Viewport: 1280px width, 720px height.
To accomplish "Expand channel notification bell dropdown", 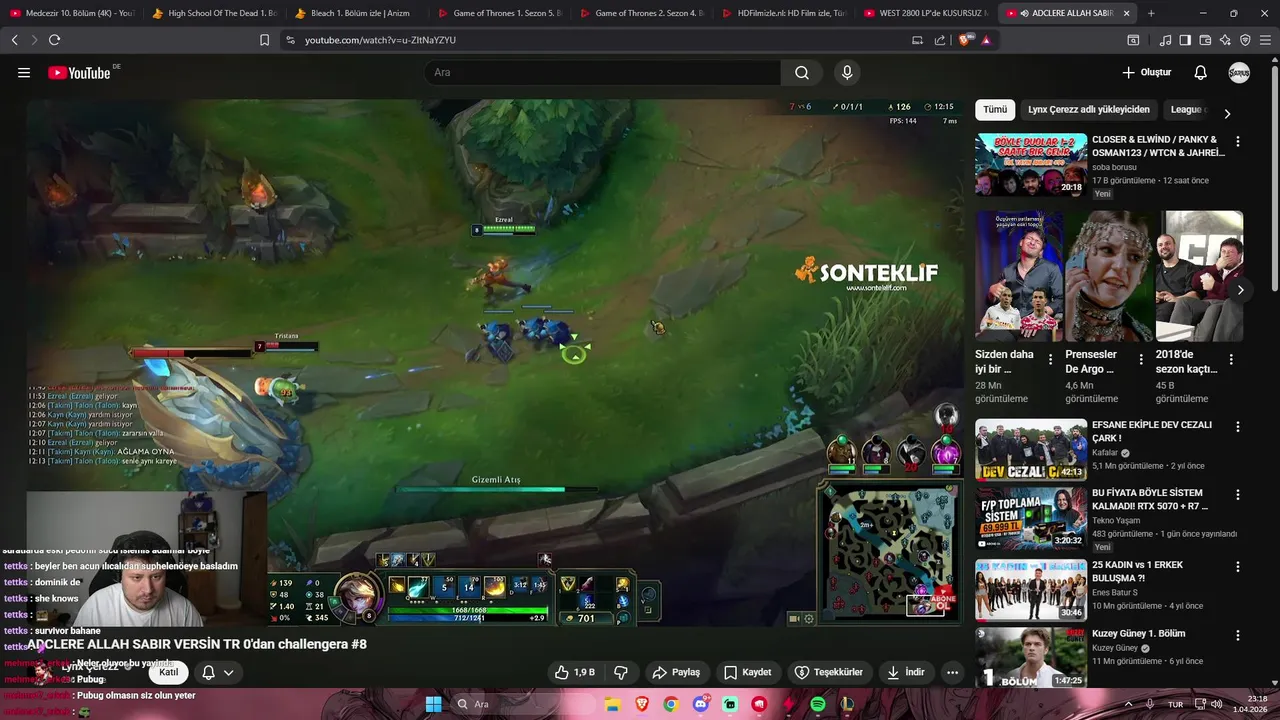I will (218, 672).
